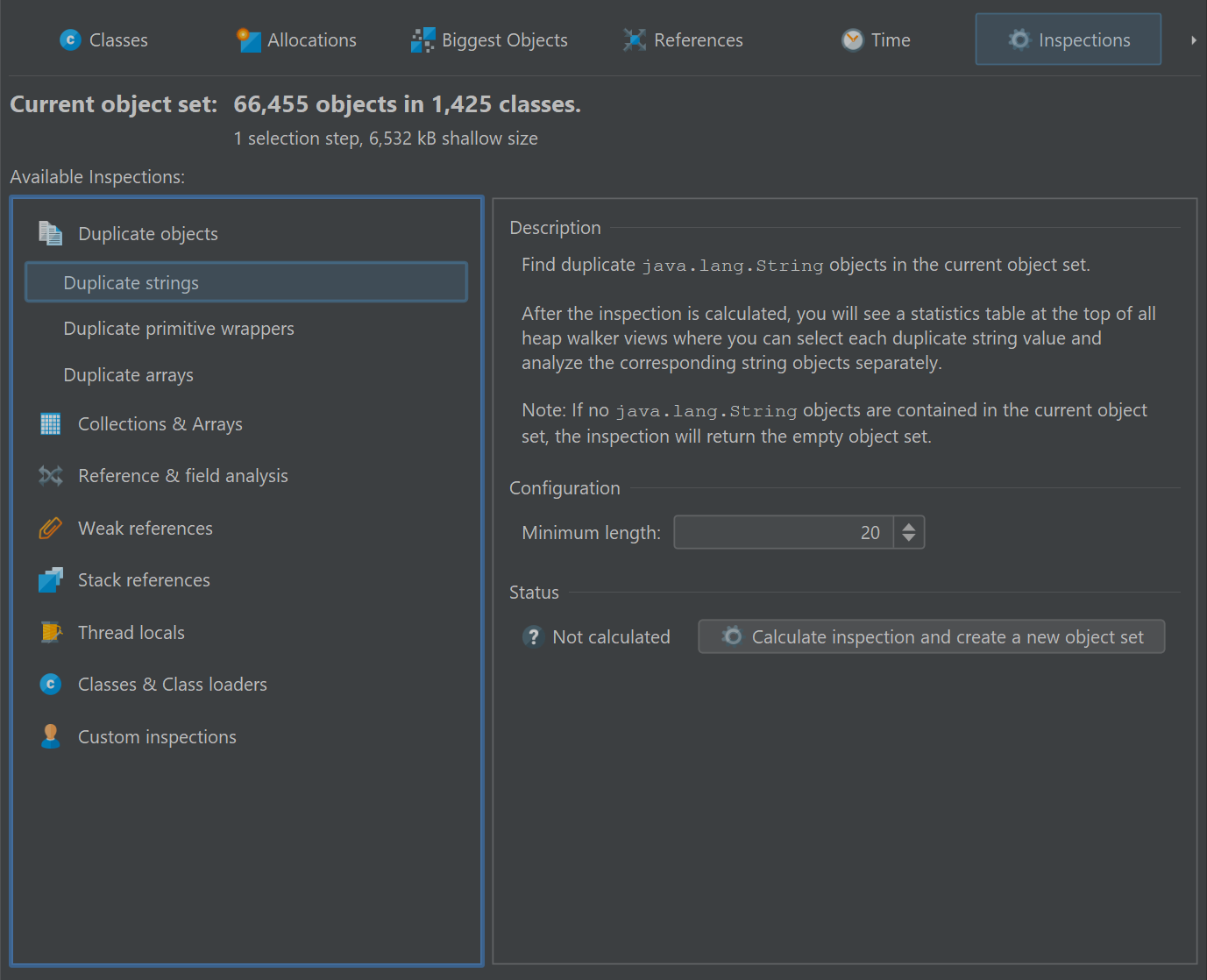Open the Stack references category
The width and height of the screenshot is (1207, 980).
246,580
